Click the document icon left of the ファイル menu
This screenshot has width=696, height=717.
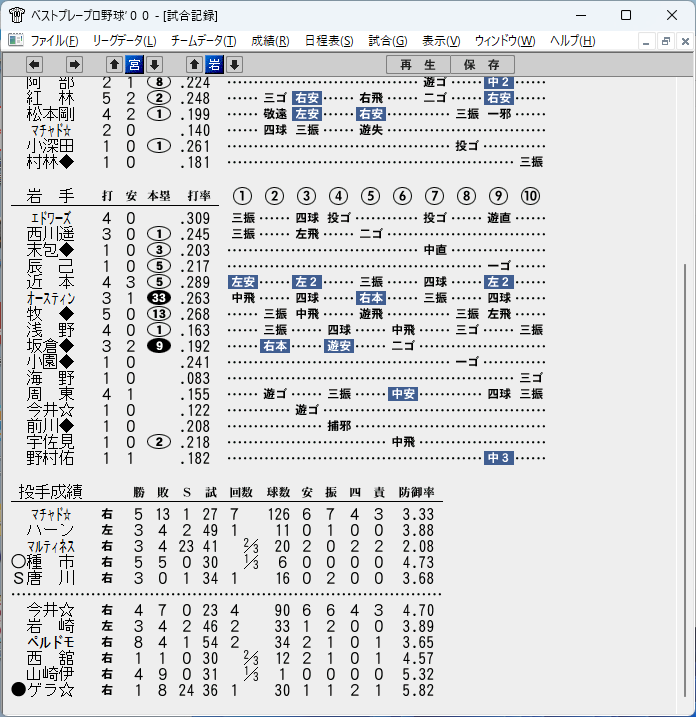pos(16,40)
